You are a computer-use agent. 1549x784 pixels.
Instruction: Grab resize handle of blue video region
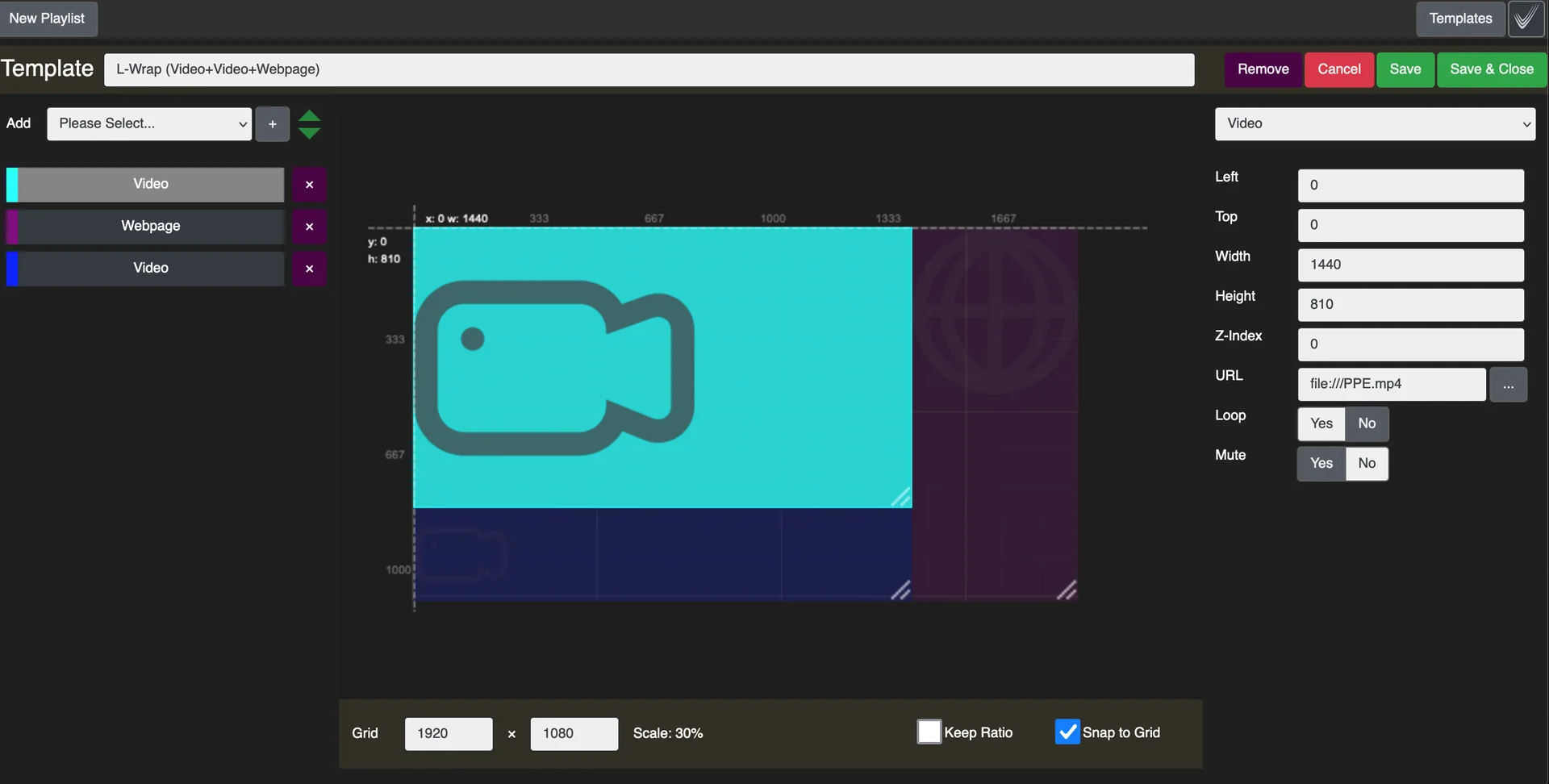click(x=901, y=590)
